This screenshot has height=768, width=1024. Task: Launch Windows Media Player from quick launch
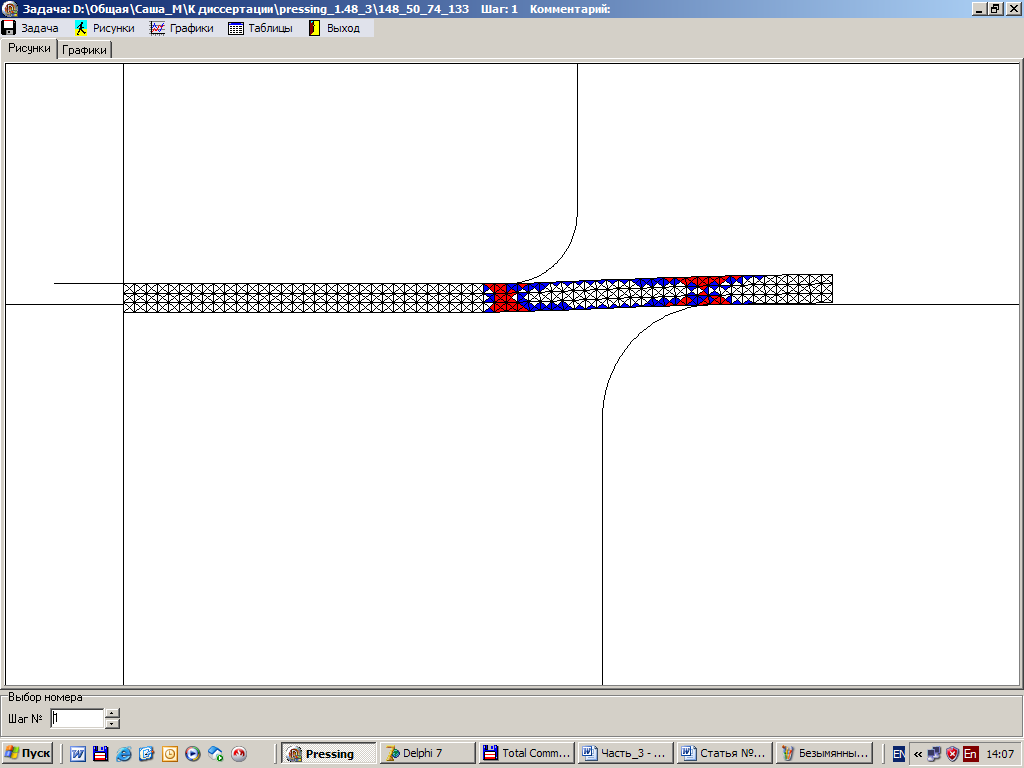193,754
